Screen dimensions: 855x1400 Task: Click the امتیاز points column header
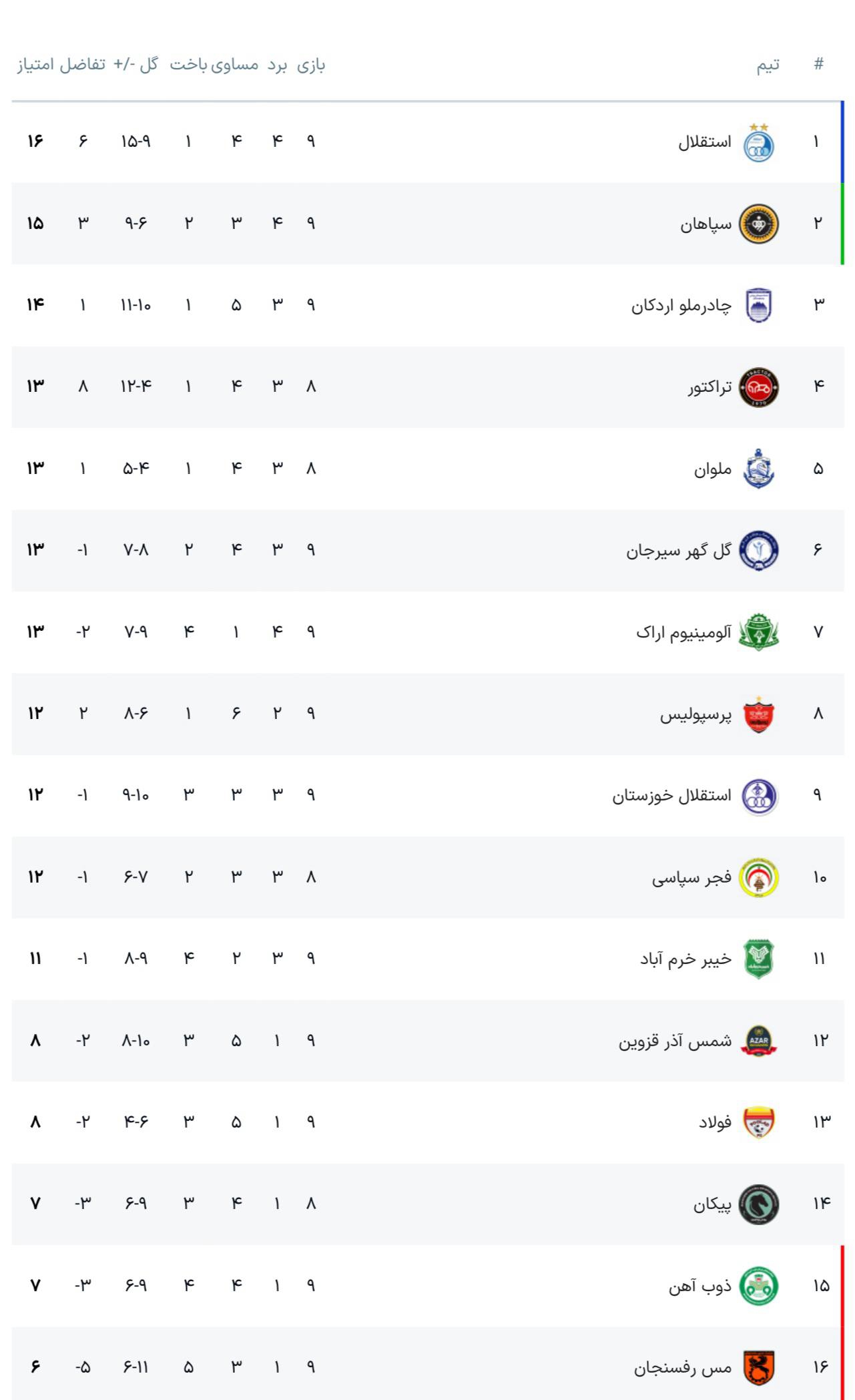click(35, 65)
